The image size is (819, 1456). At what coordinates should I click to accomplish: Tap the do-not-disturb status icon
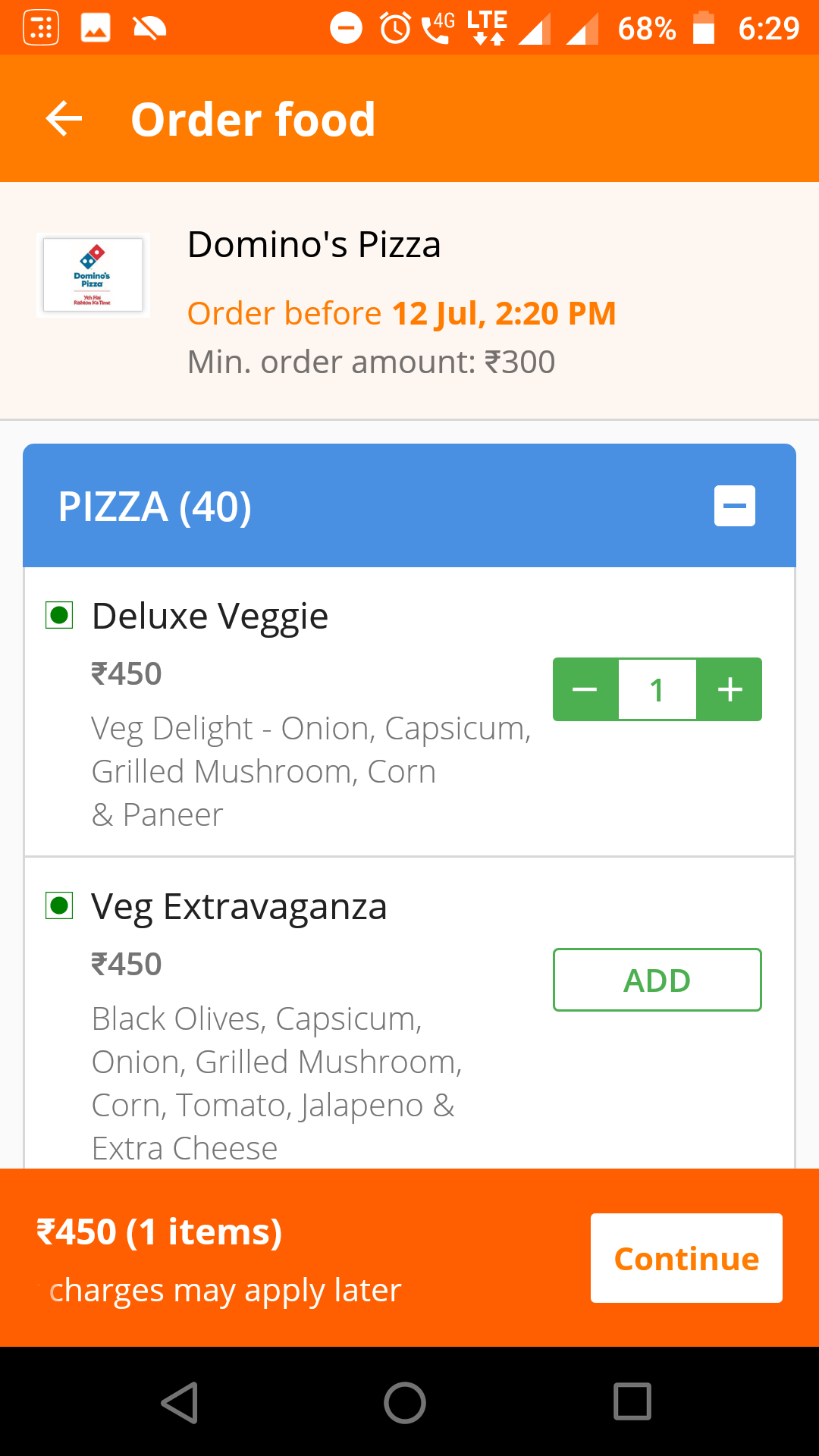tap(347, 29)
